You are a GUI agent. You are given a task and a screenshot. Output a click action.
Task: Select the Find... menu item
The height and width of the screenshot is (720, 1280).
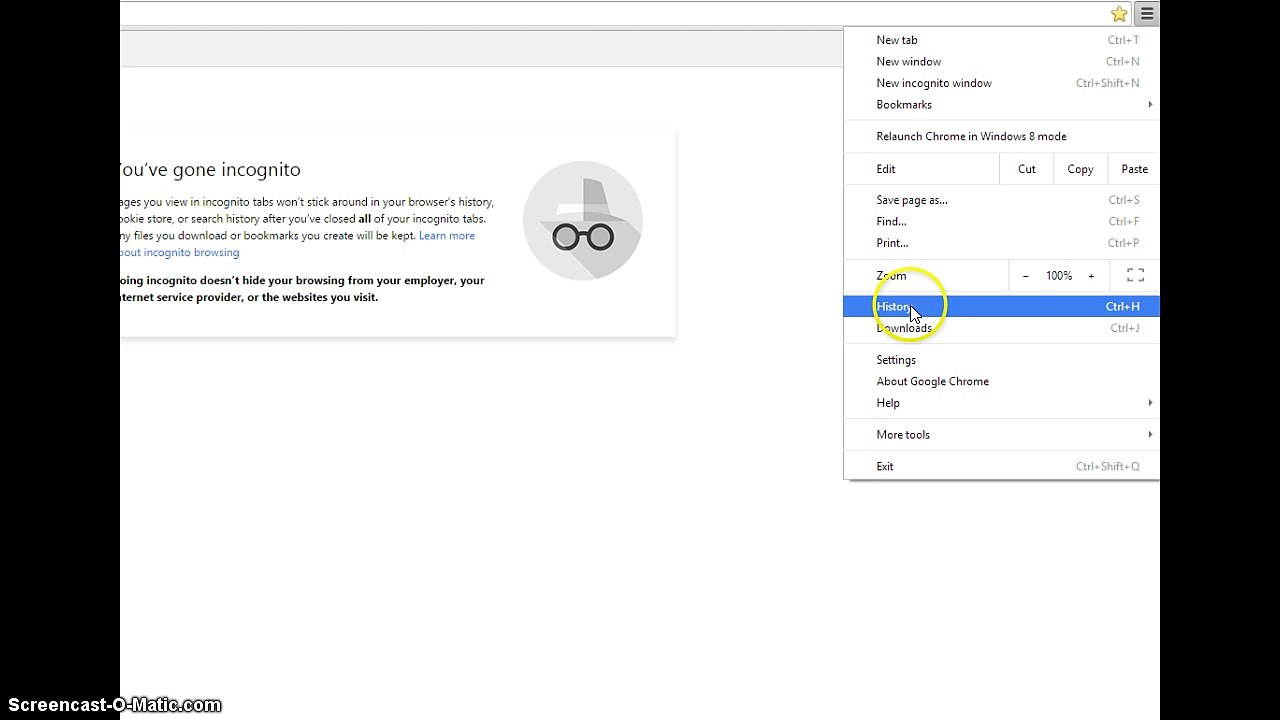pos(1001,222)
